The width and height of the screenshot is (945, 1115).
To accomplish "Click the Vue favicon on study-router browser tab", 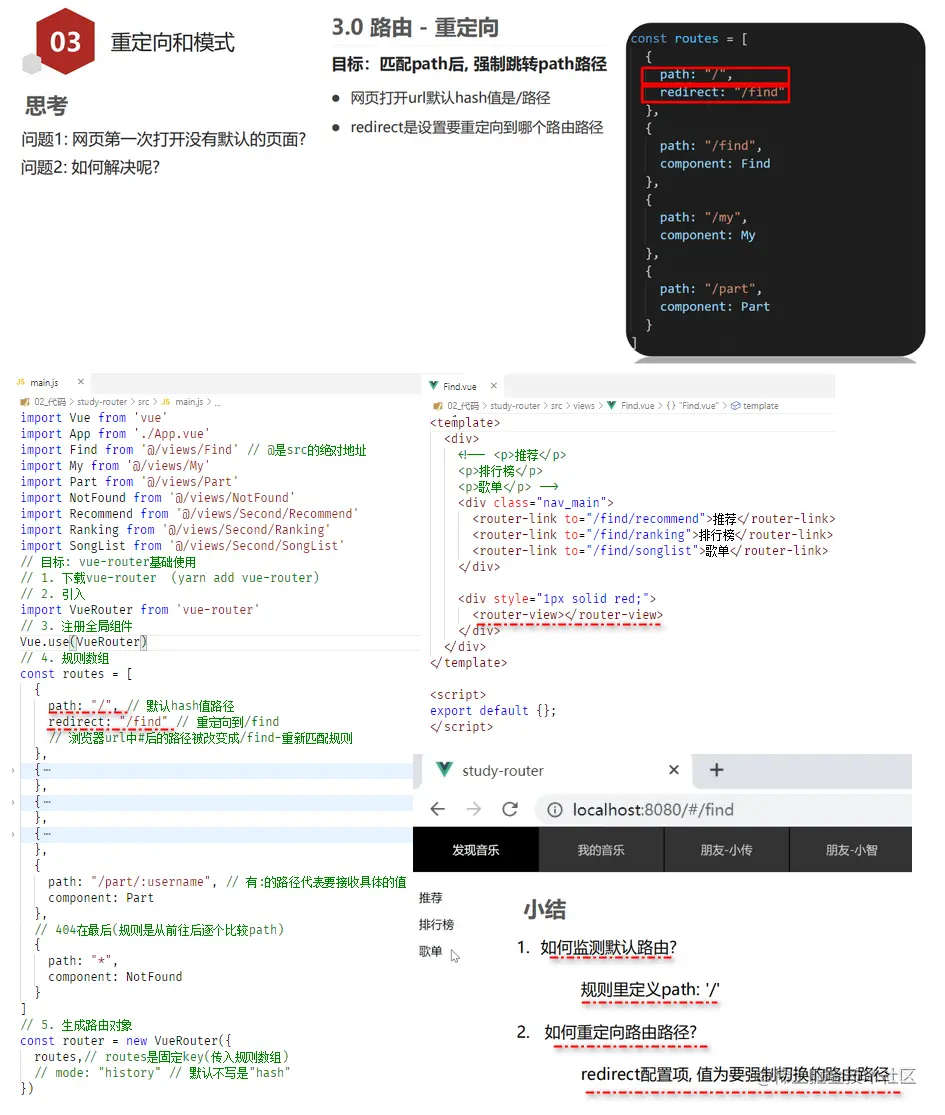I will tap(444, 769).
